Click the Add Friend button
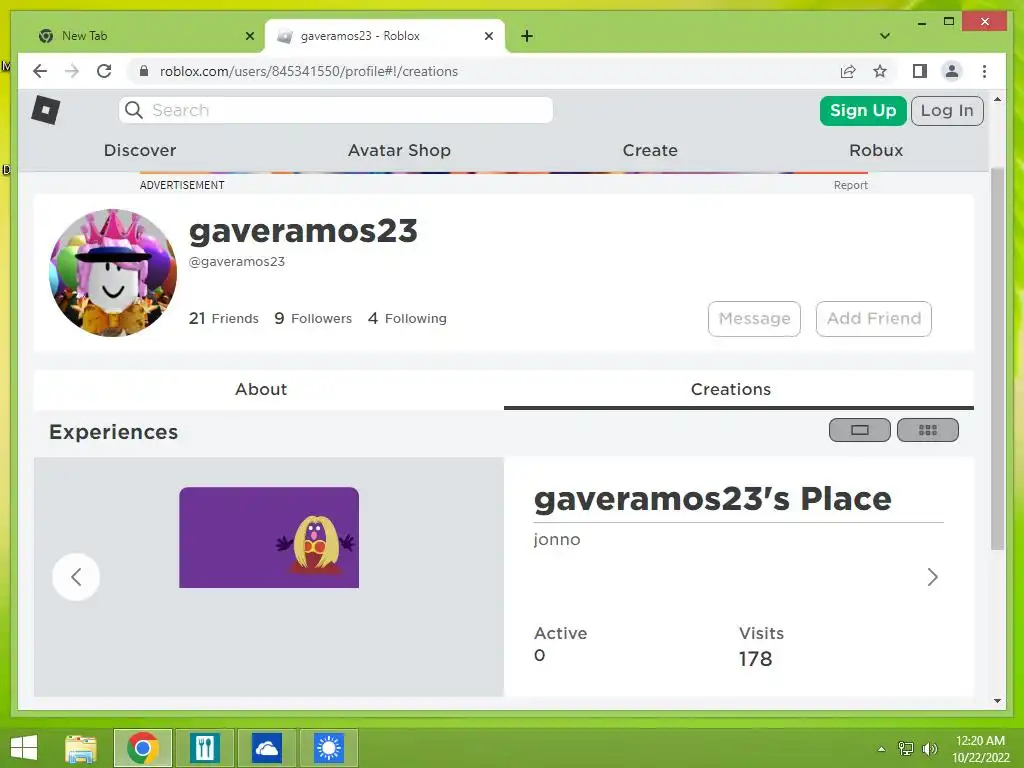Viewport: 1024px width, 768px height. coord(874,319)
